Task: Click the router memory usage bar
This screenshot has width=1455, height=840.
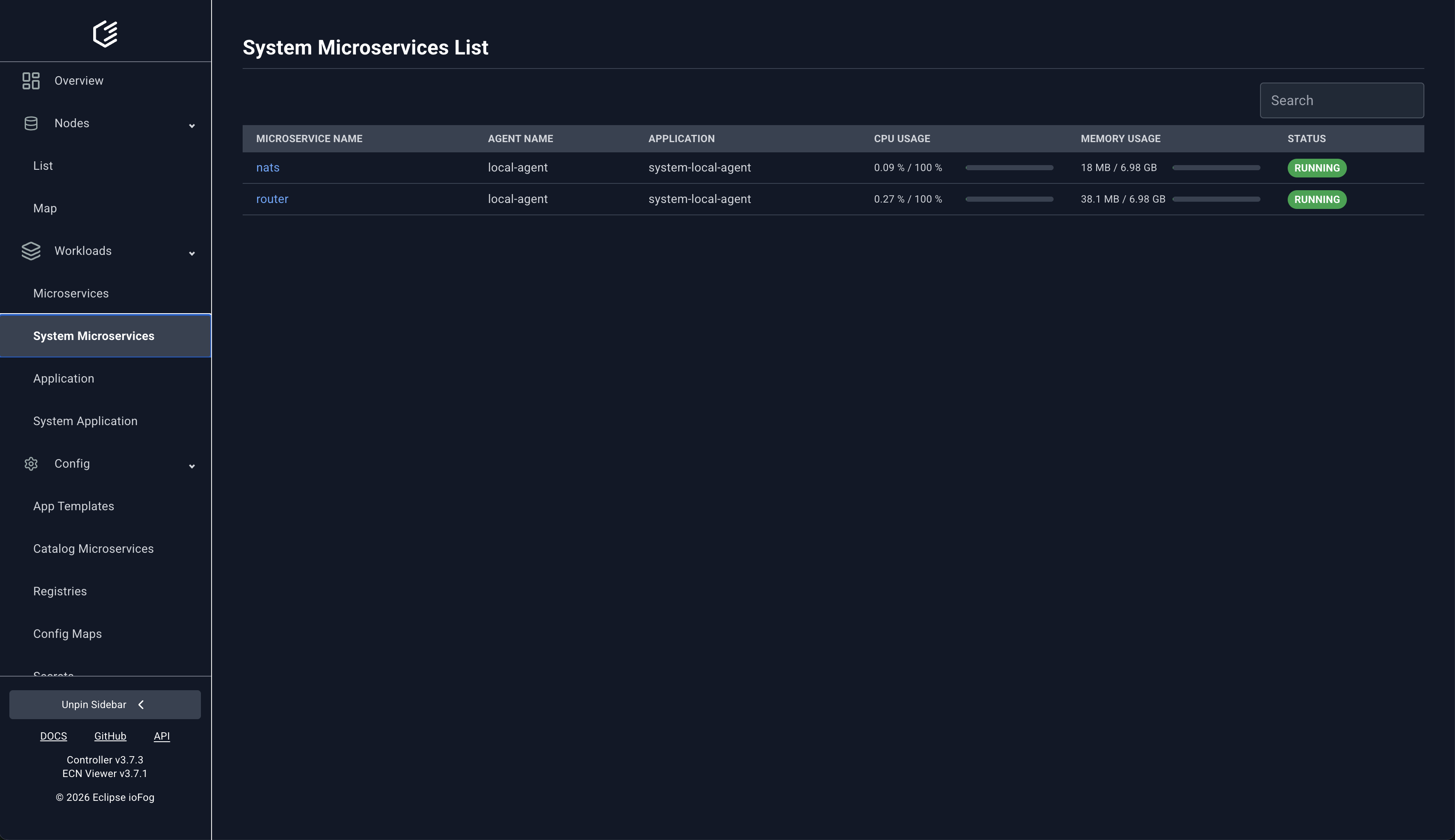Action: click(x=1216, y=198)
